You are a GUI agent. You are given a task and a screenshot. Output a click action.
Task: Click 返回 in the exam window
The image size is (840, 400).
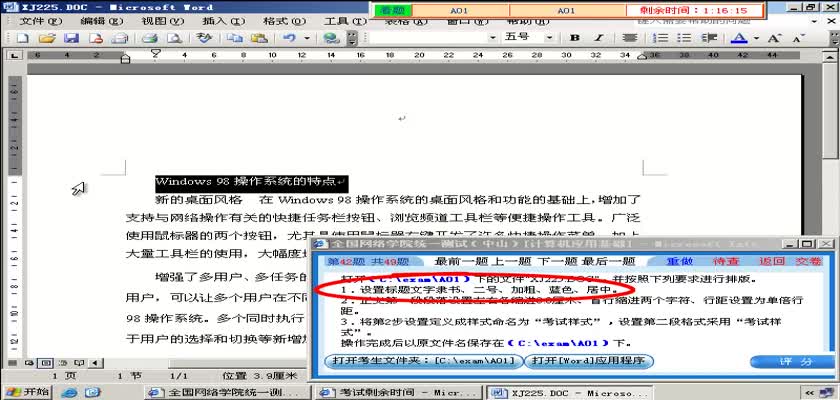pos(772,261)
